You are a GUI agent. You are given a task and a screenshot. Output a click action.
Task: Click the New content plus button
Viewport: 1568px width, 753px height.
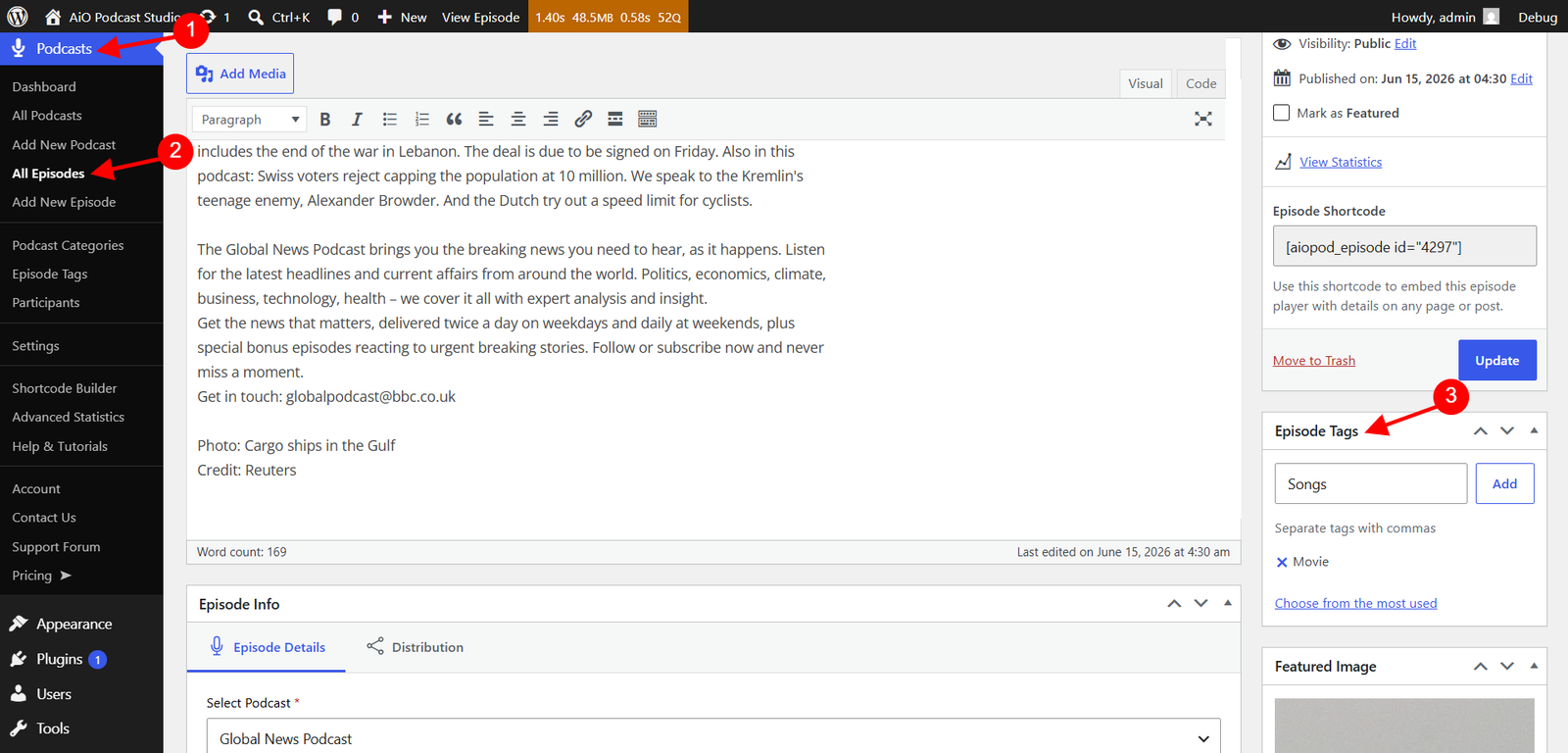(x=402, y=17)
